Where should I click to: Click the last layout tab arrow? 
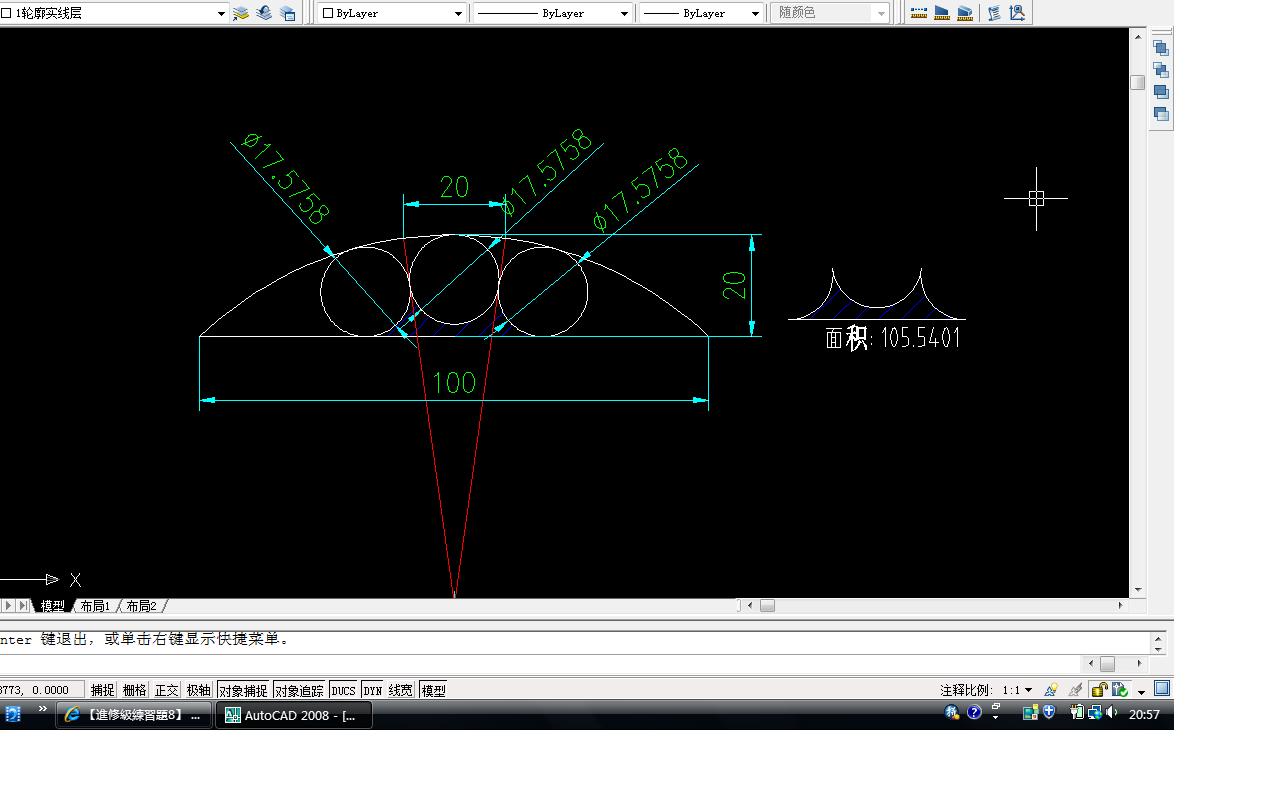(23, 606)
